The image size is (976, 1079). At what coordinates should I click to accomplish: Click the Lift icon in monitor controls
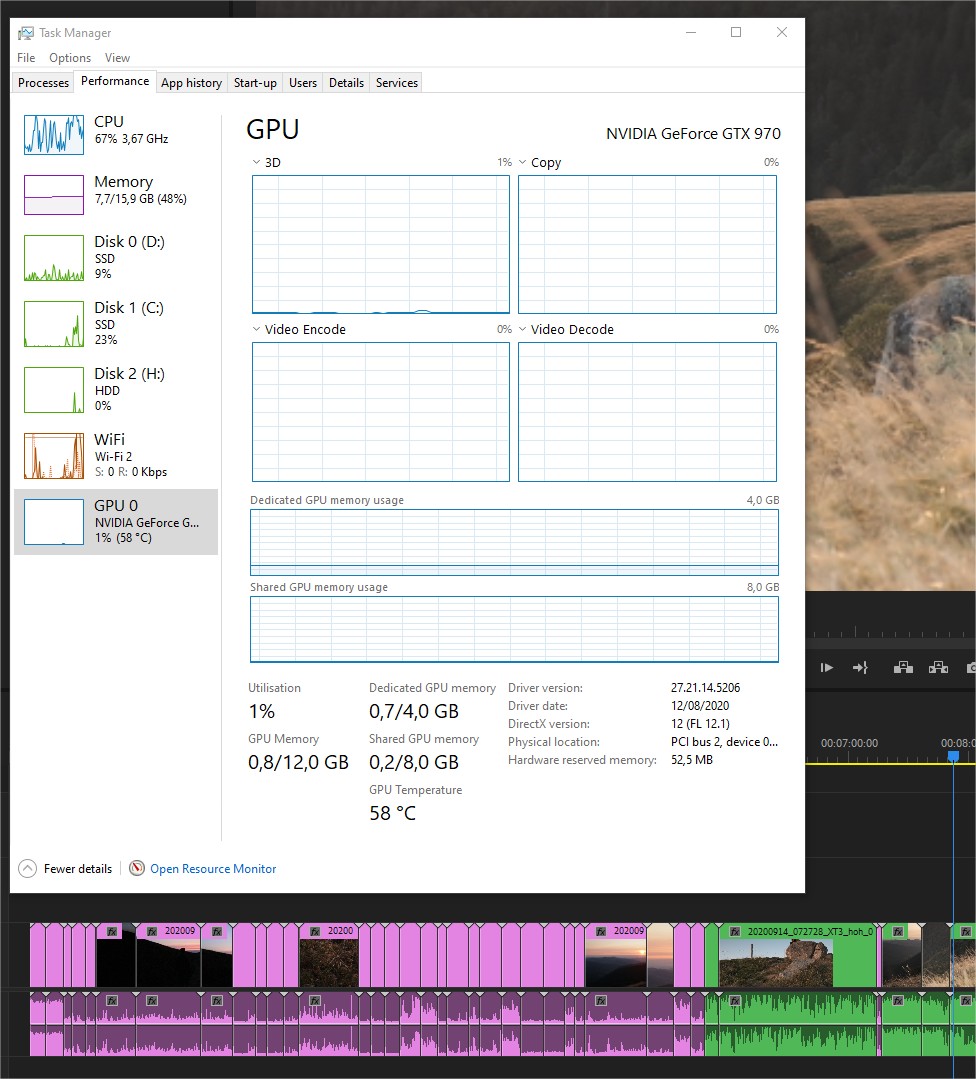click(x=903, y=667)
